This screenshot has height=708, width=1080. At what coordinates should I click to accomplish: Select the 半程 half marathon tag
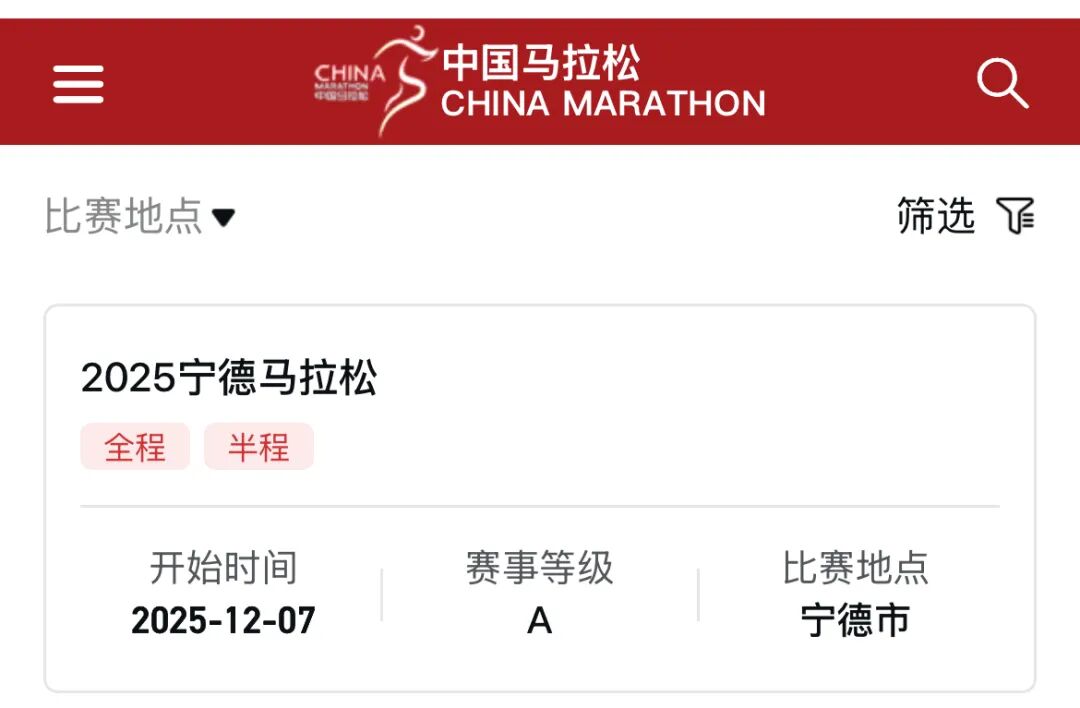click(259, 447)
